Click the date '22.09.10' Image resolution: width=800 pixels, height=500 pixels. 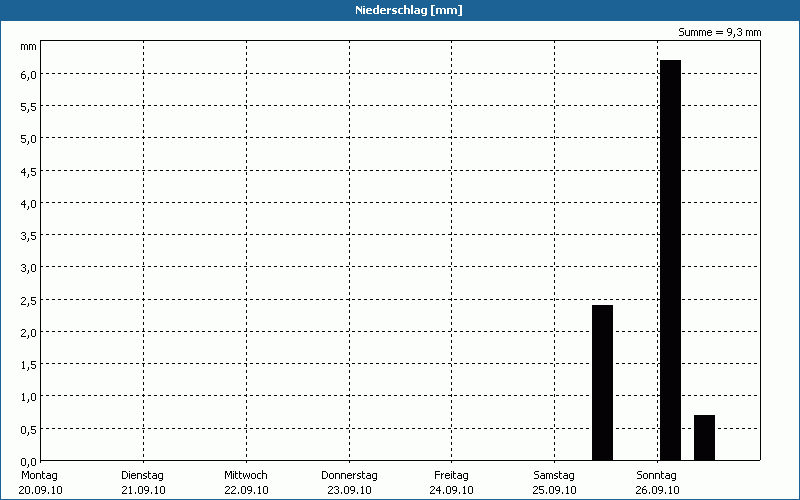pos(246,490)
